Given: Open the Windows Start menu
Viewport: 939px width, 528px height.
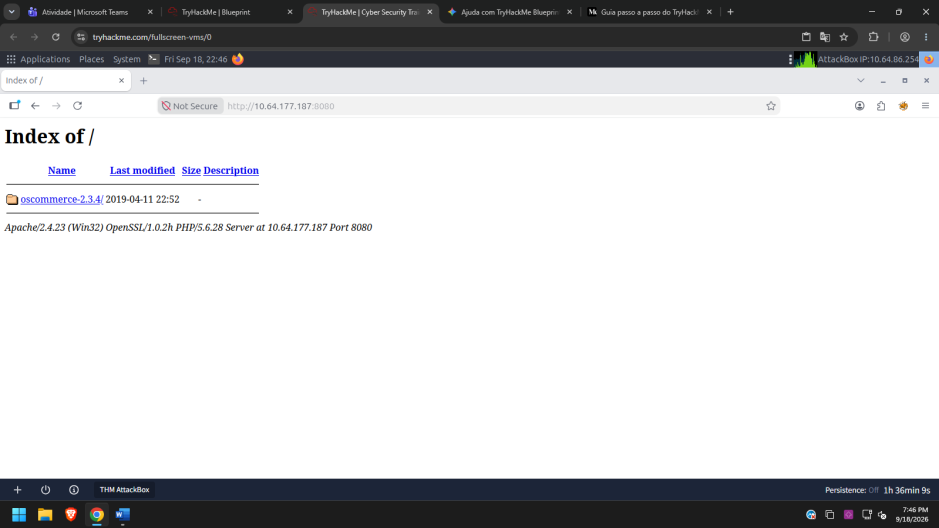Looking at the screenshot, I should (x=19, y=515).
